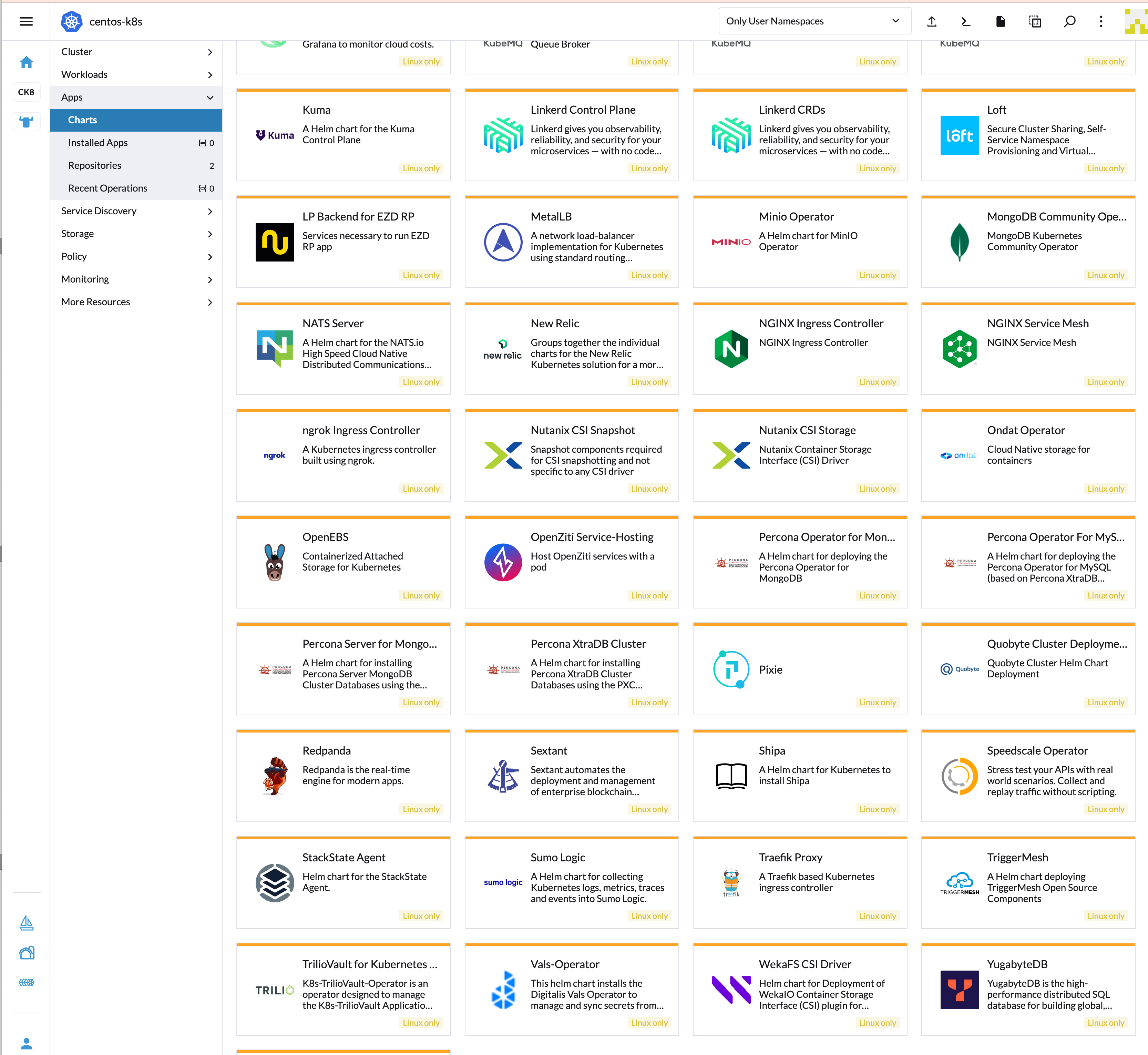Click the TriggerMesh title text
Screen dimensions: 1148x1055
point(1017,858)
